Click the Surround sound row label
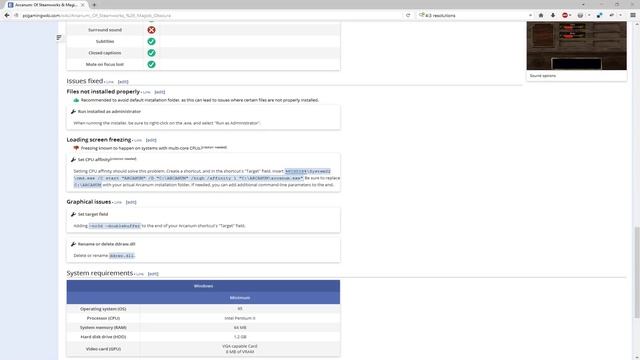The height and width of the screenshot is (360, 640). pos(105,30)
